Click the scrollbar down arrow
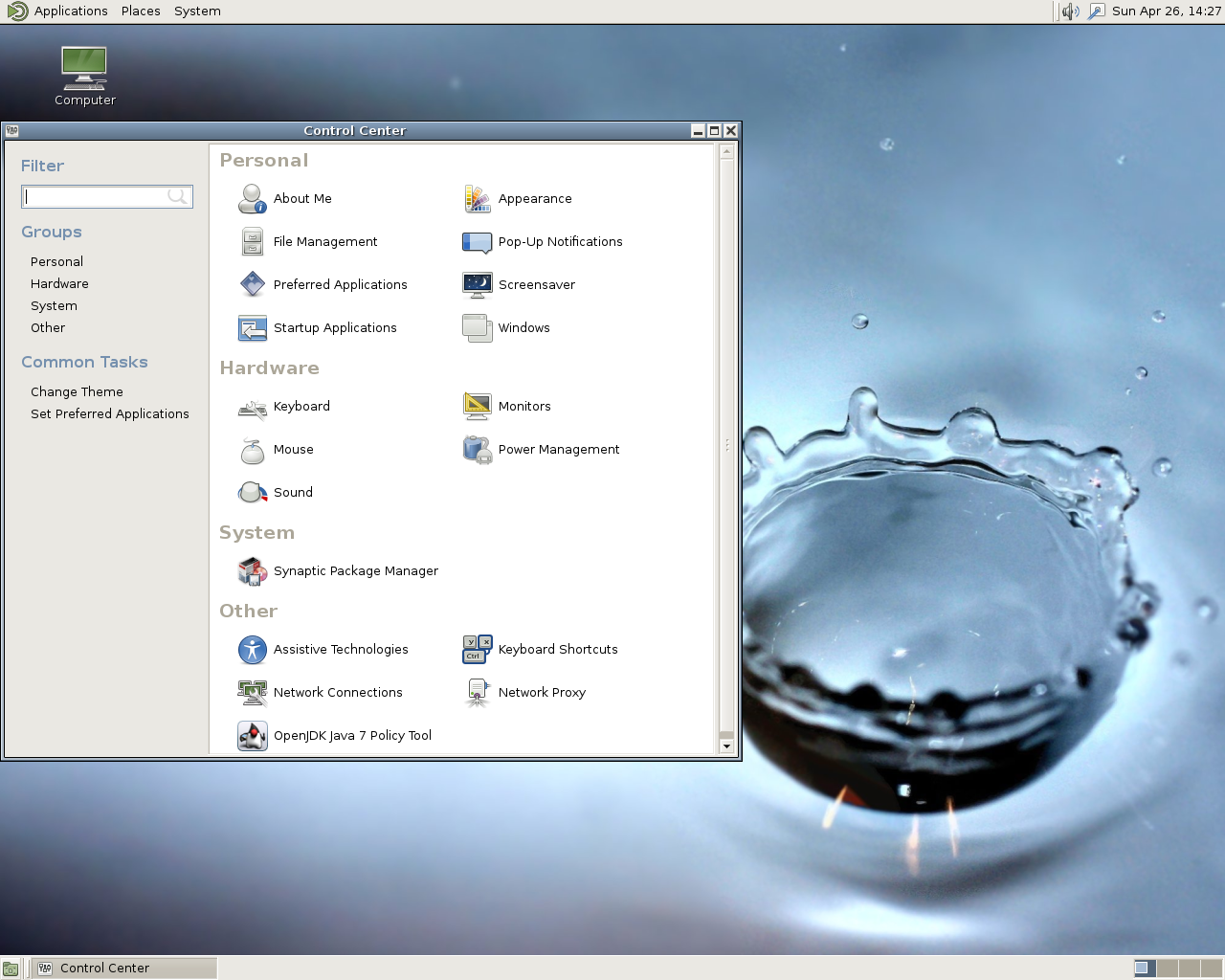This screenshot has width=1225, height=980. click(726, 746)
